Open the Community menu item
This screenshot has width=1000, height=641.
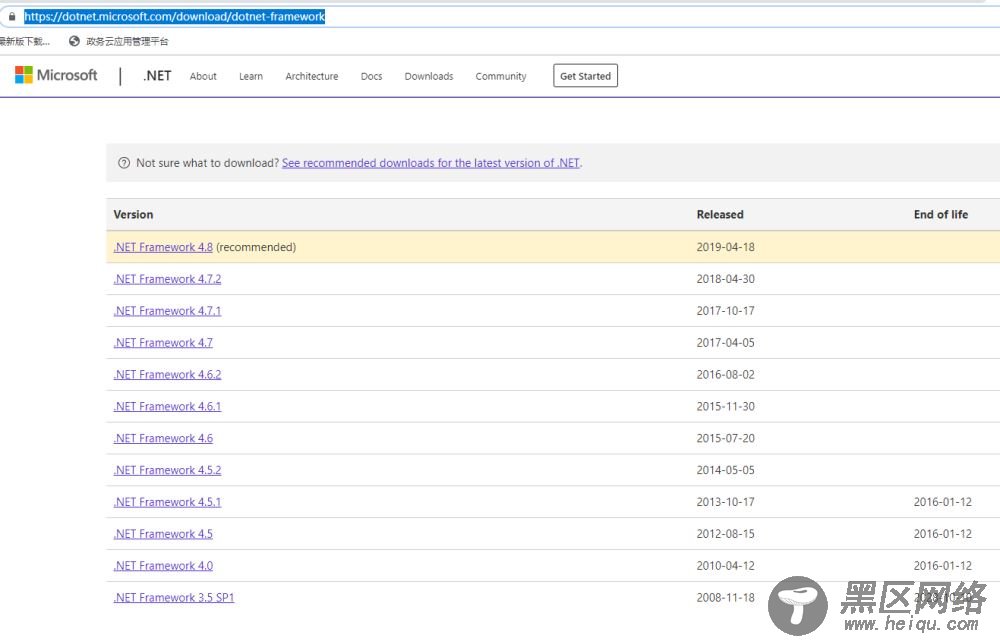pos(501,76)
